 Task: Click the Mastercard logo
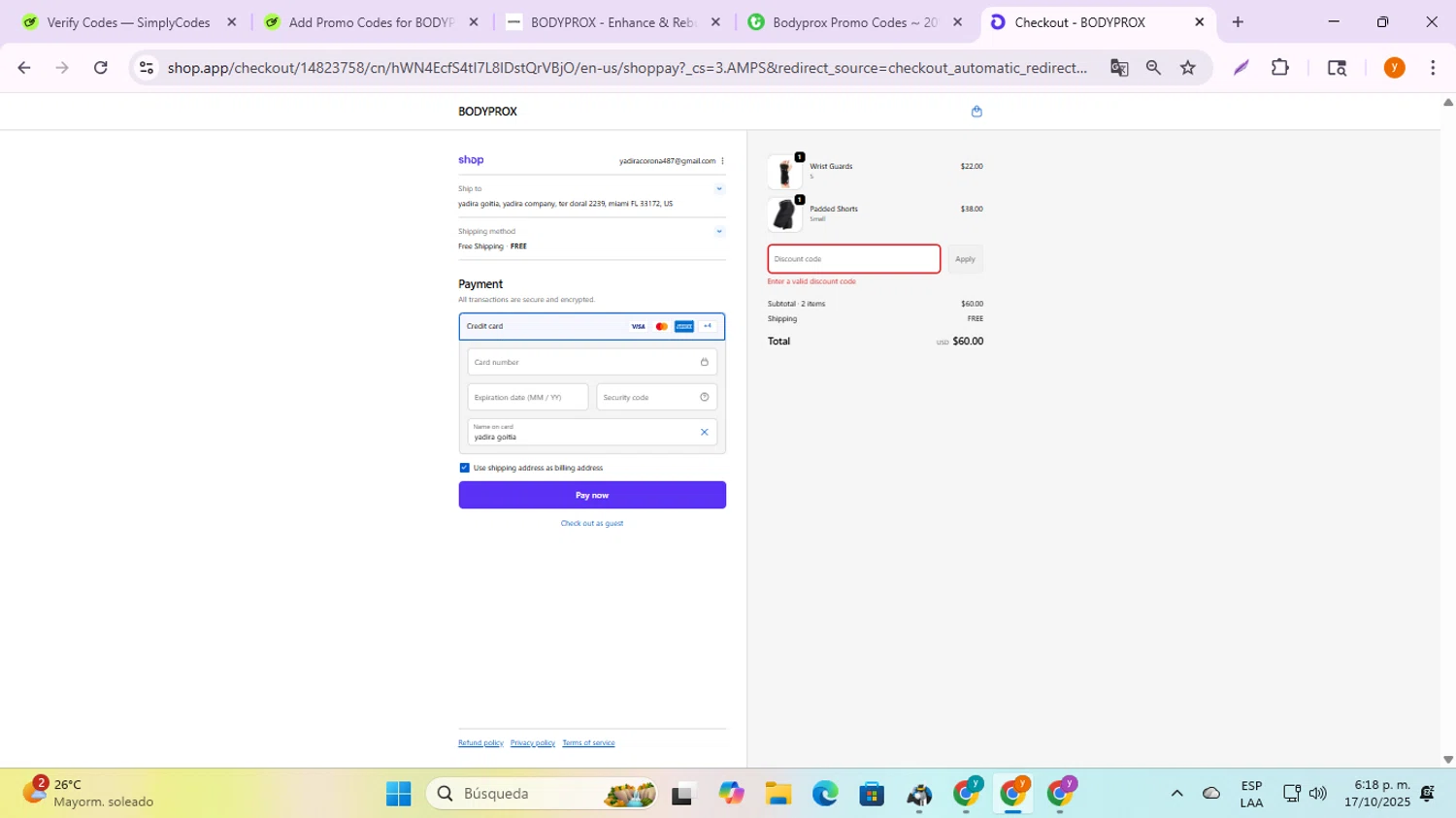(661, 327)
